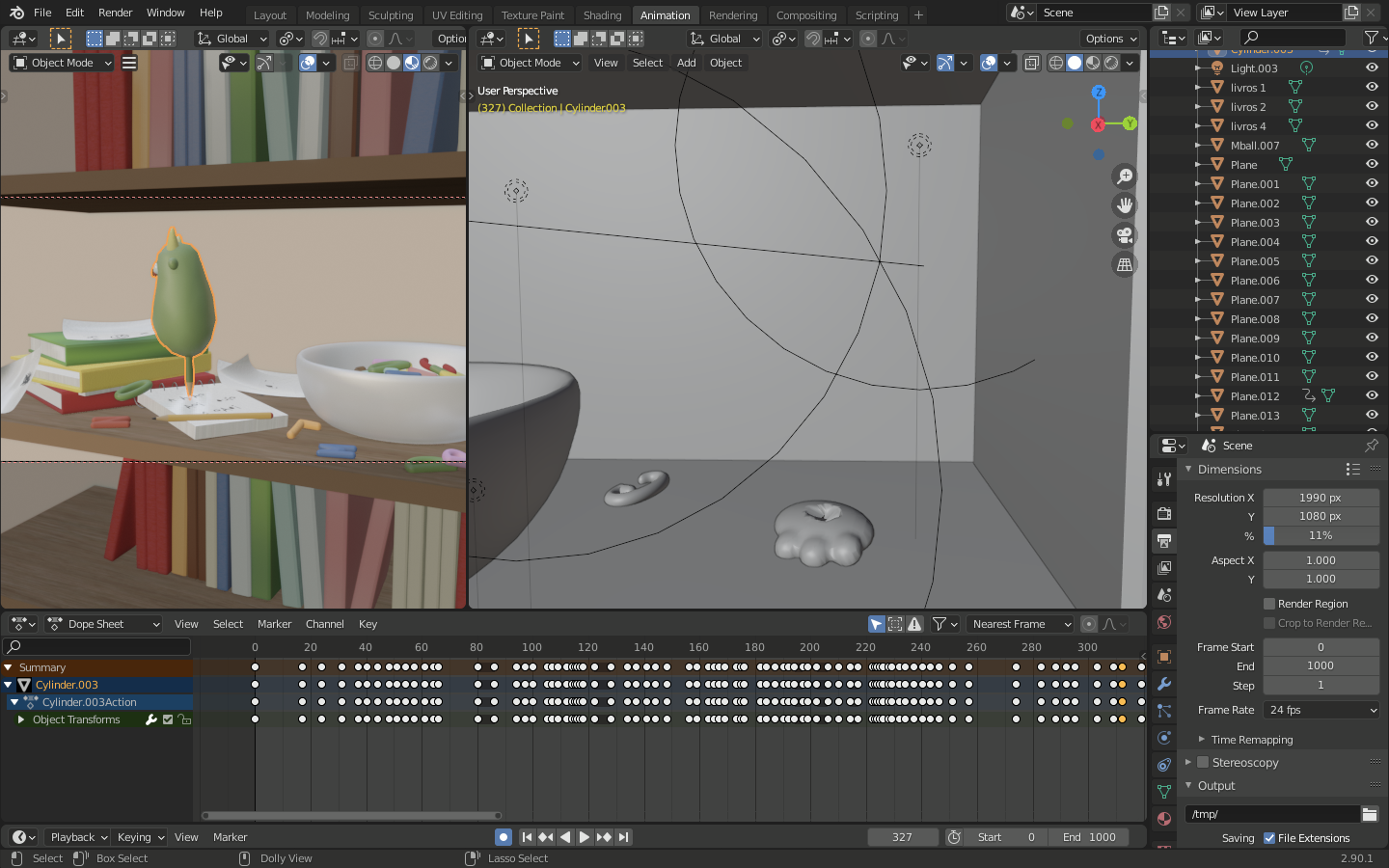1389x868 pixels.
Task: Open the outliner filter funnel
Action: [x=1371, y=38]
